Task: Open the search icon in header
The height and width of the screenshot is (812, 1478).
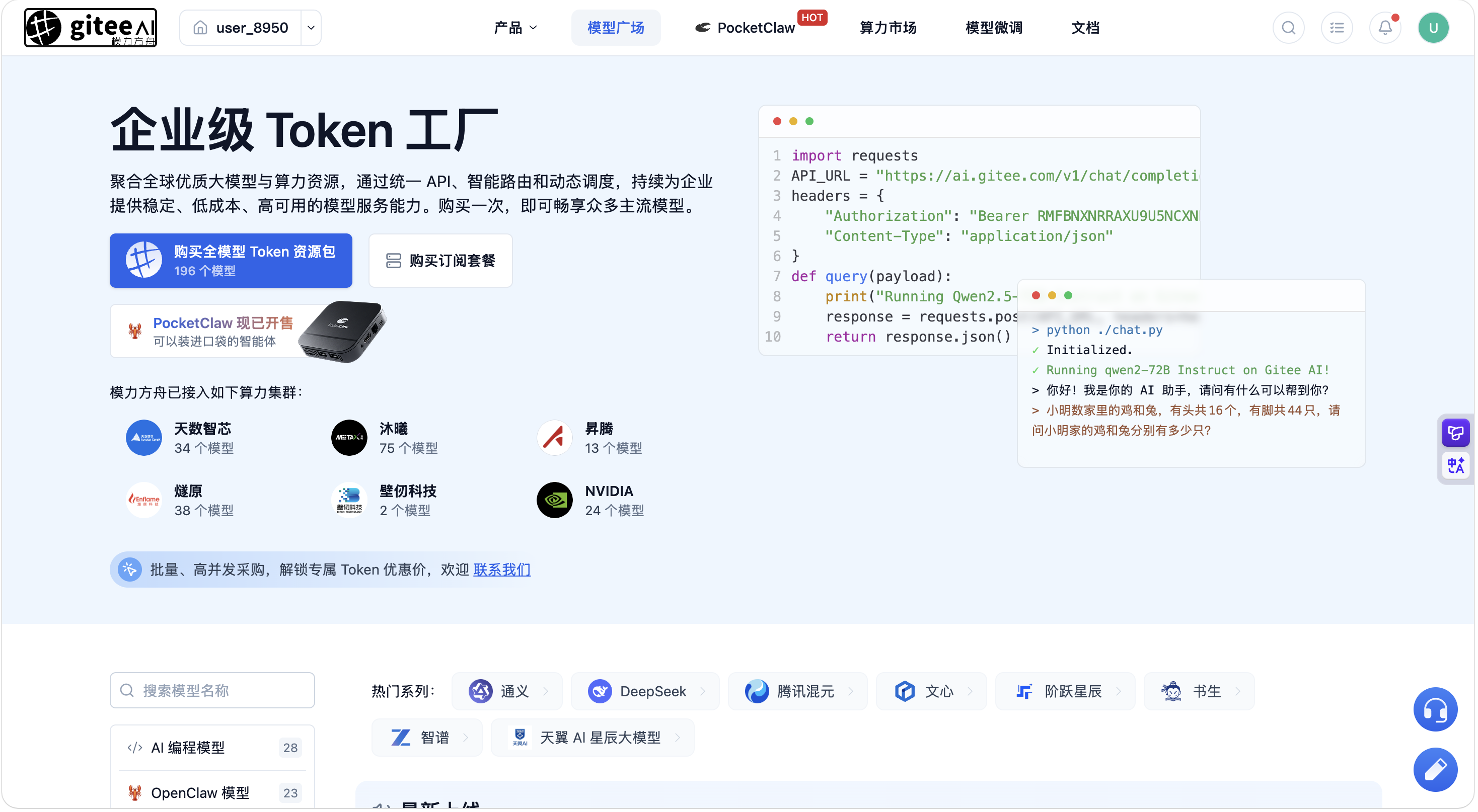Action: tap(1288, 28)
